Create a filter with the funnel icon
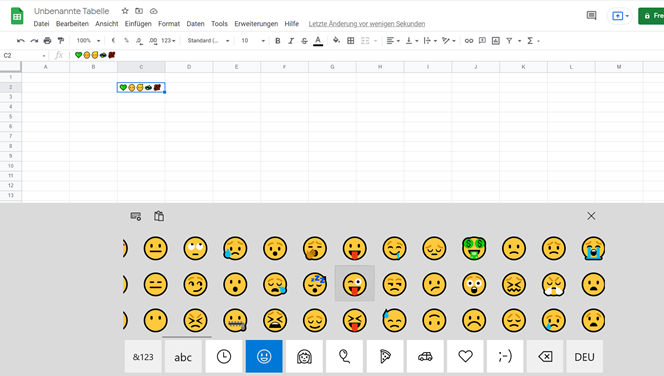The height and width of the screenshot is (376, 664). pos(509,41)
